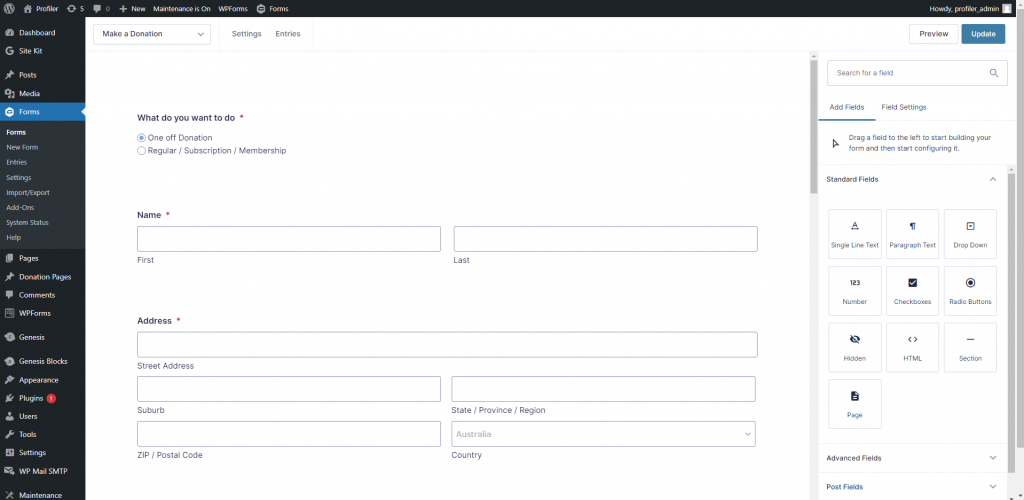Click the WordPress logo icon
Screen dimensions: 1024x500
9,8
